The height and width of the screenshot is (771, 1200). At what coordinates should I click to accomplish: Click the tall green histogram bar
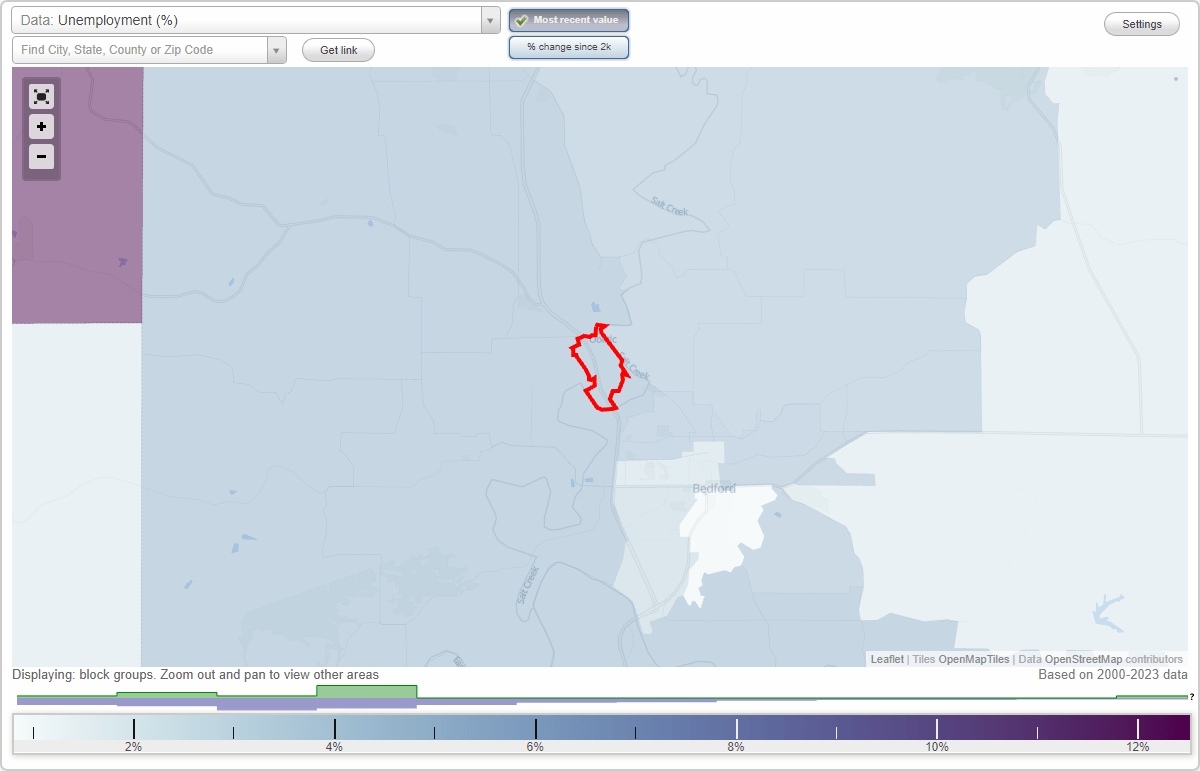pyautogui.click(x=367, y=692)
